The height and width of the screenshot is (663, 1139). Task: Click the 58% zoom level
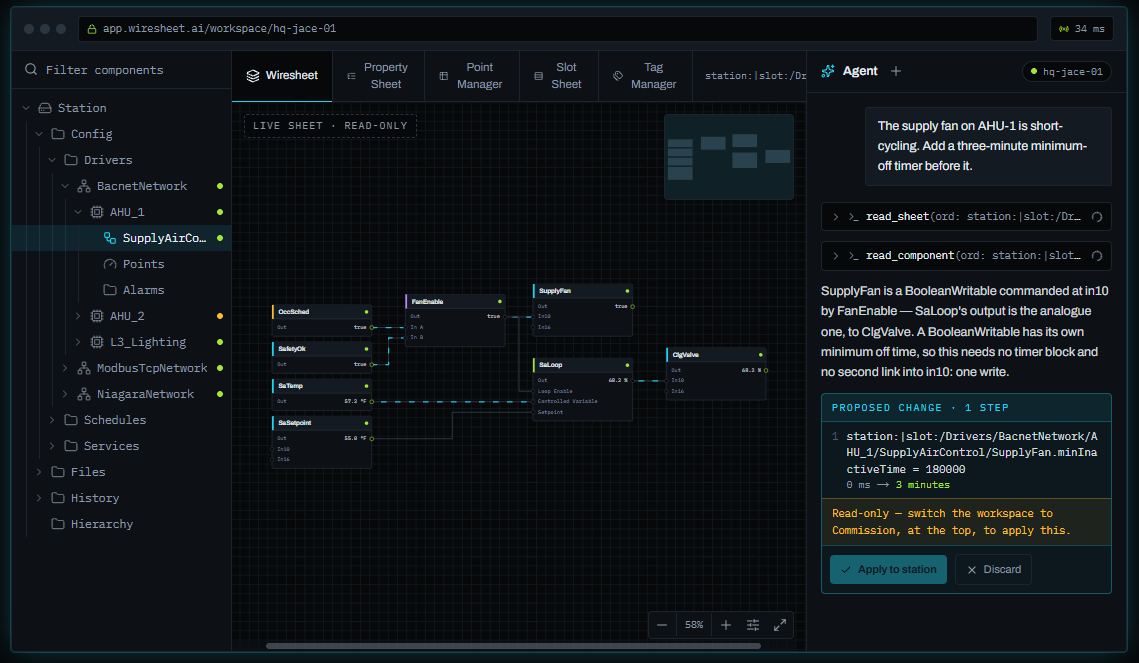[x=694, y=625]
